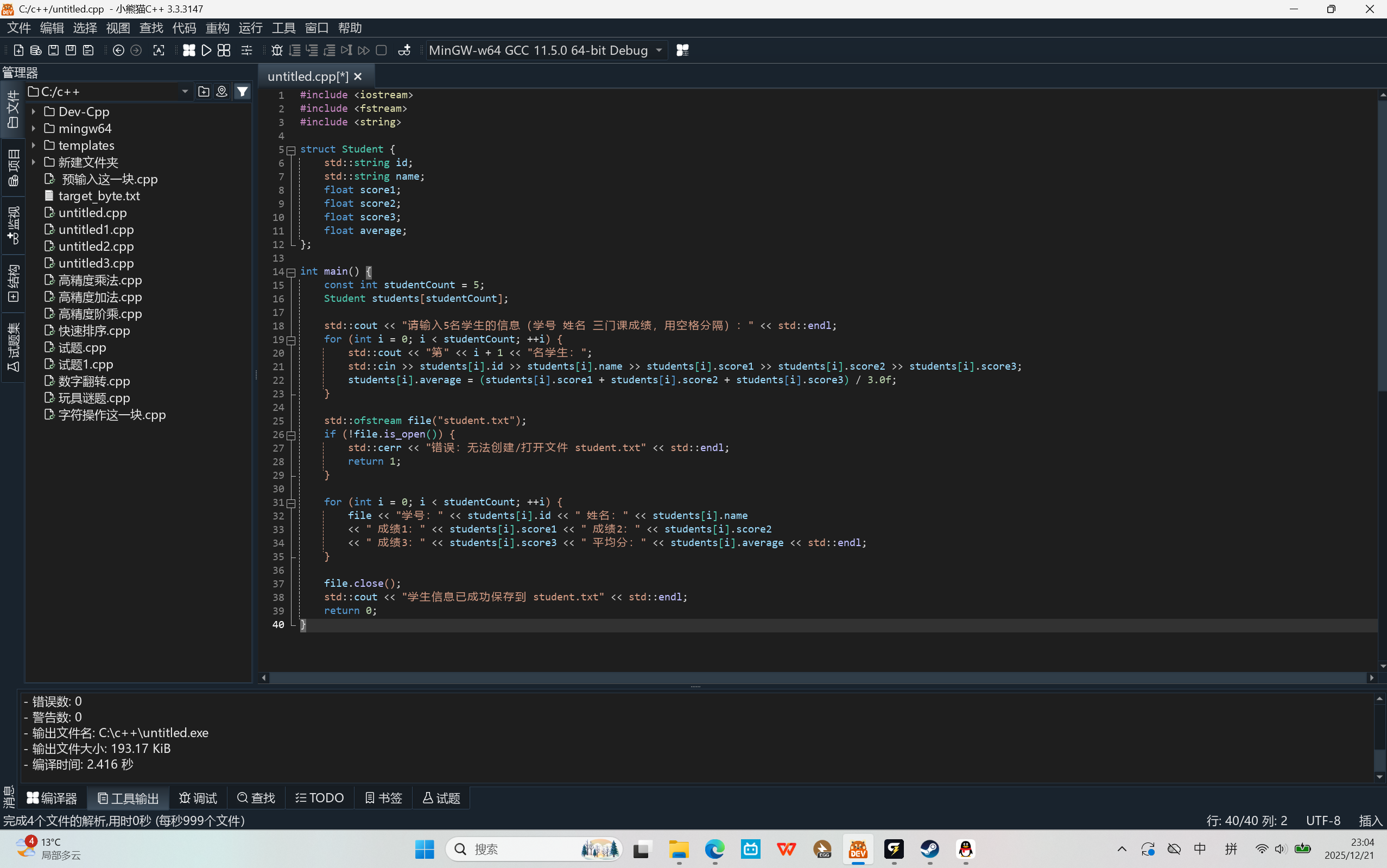Click the navigate Back arrow icon
Screen dimensions: 1387x868
coord(118,50)
